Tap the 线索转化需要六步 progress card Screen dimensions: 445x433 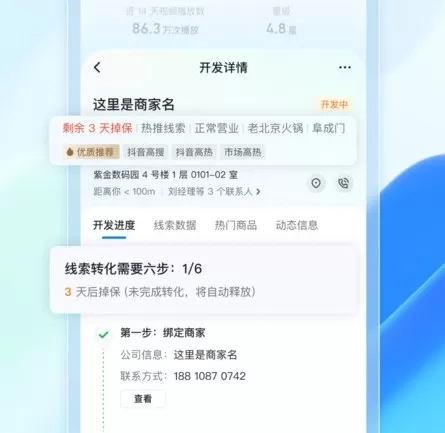tap(203, 280)
